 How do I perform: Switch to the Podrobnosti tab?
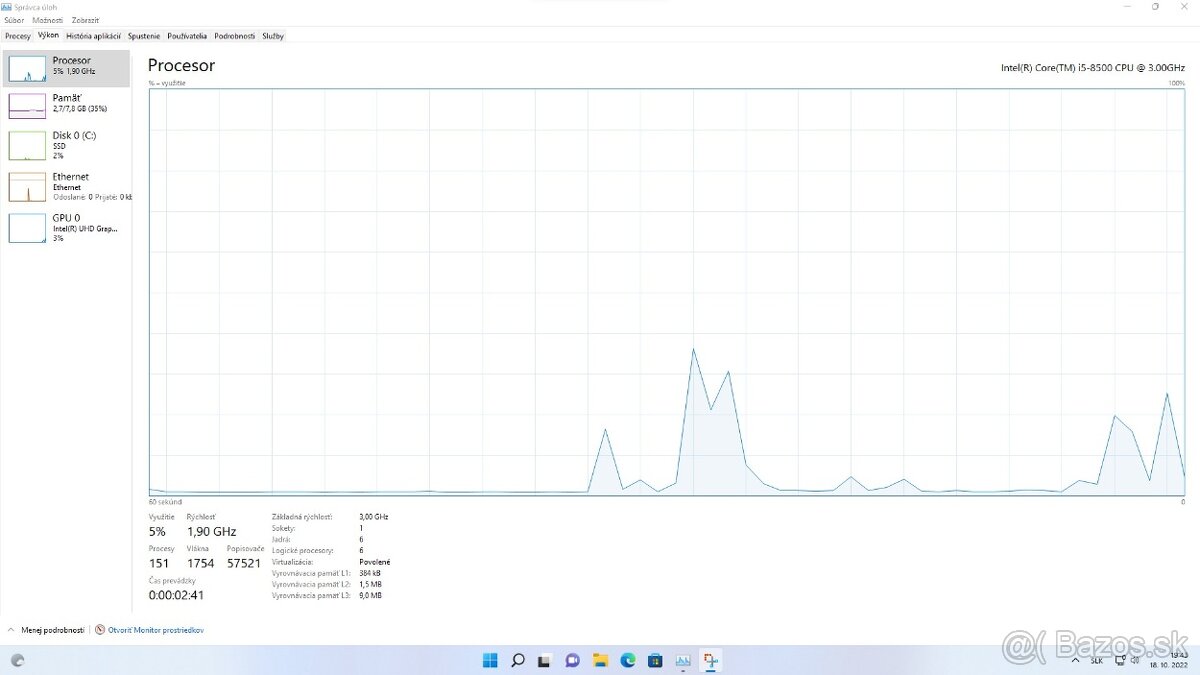pyautogui.click(x=234, y=36)
